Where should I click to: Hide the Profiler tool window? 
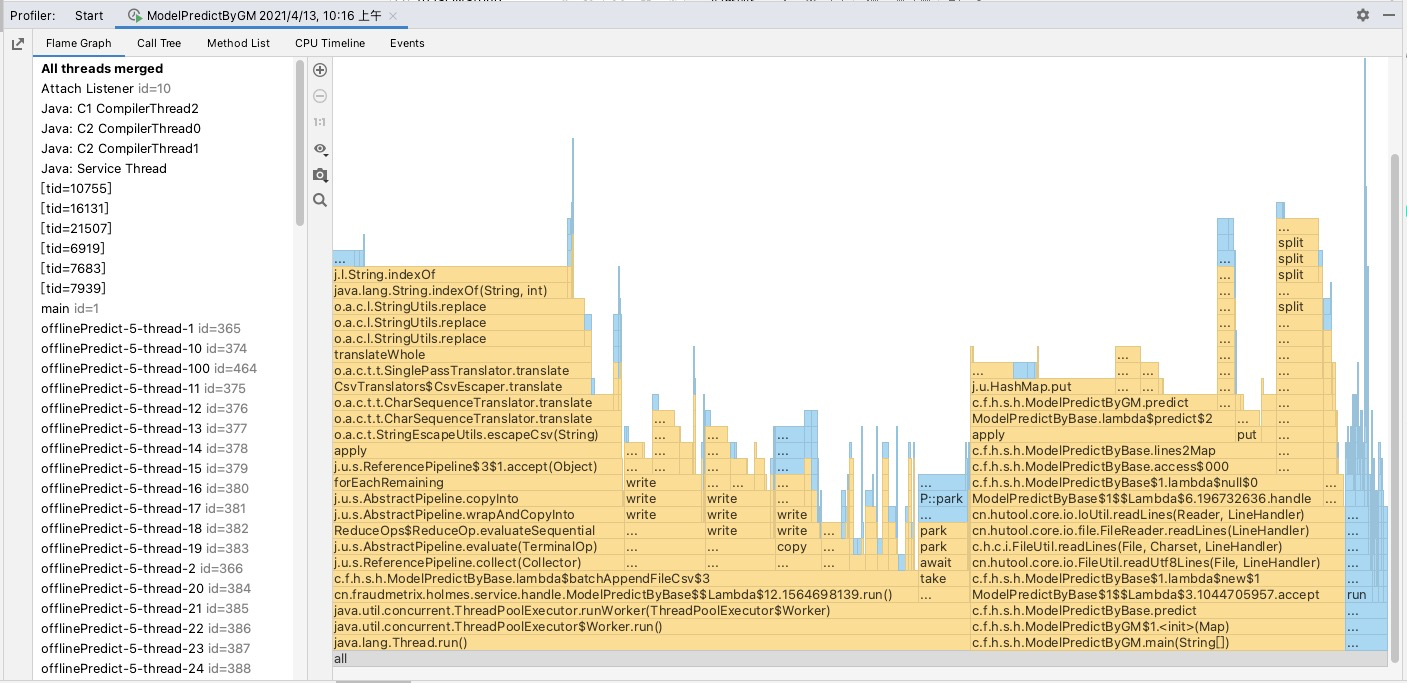click(1390, 15)
